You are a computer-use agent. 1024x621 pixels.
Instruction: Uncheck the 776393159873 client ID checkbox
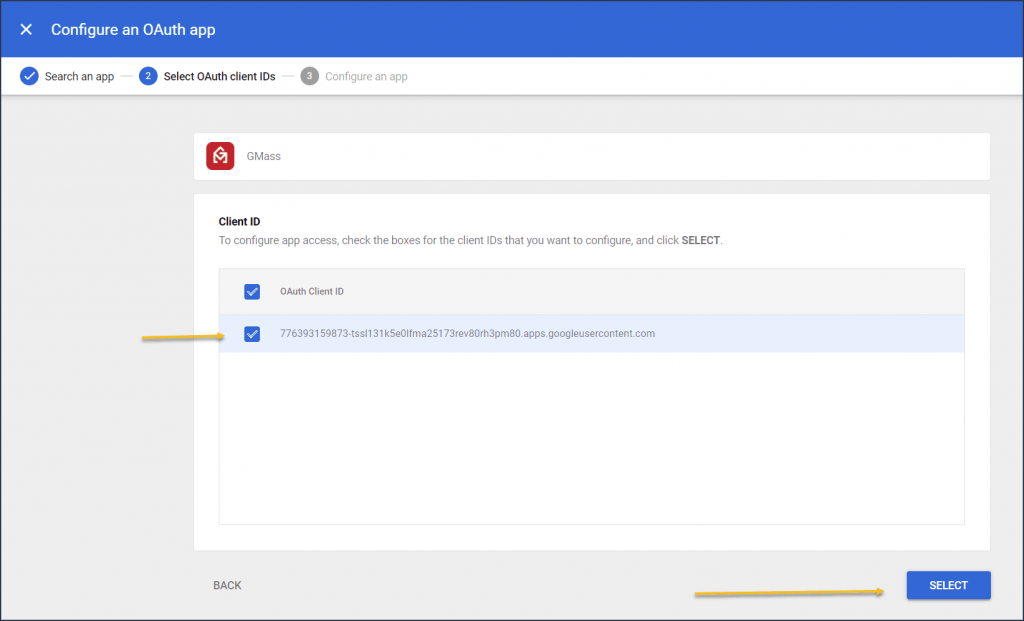pyautogui.click(x=252, y=334)
